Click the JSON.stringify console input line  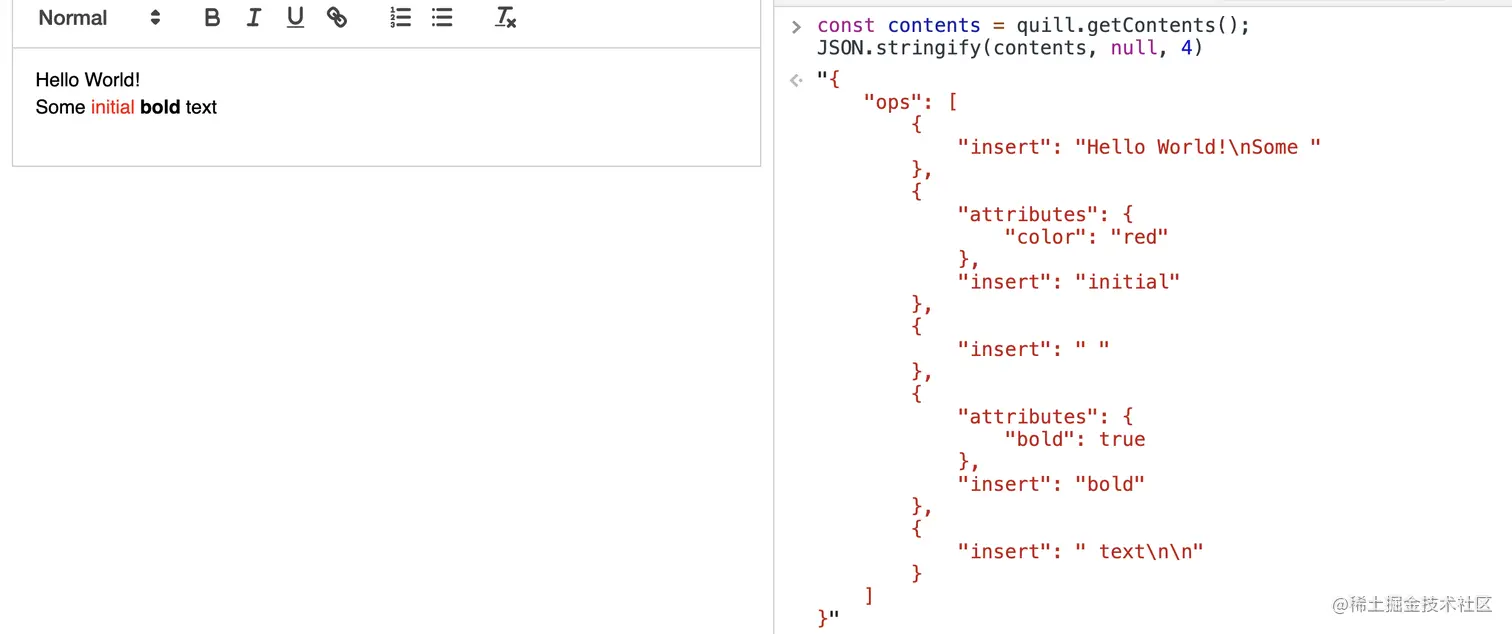coord(1010,48)
